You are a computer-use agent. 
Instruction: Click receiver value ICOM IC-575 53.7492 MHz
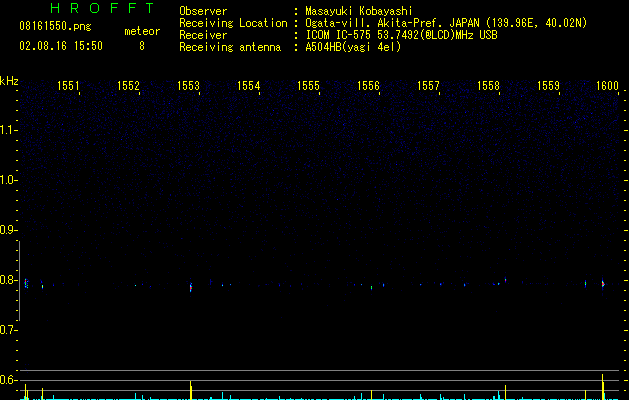point(401,35)
